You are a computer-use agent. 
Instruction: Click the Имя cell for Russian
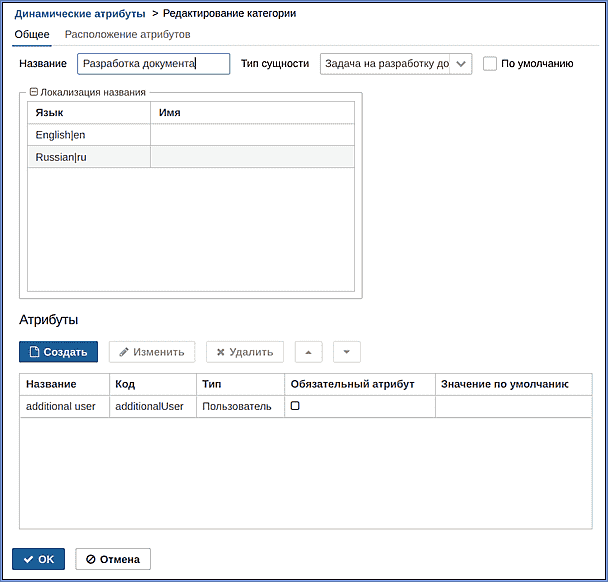tap(252, 157)
